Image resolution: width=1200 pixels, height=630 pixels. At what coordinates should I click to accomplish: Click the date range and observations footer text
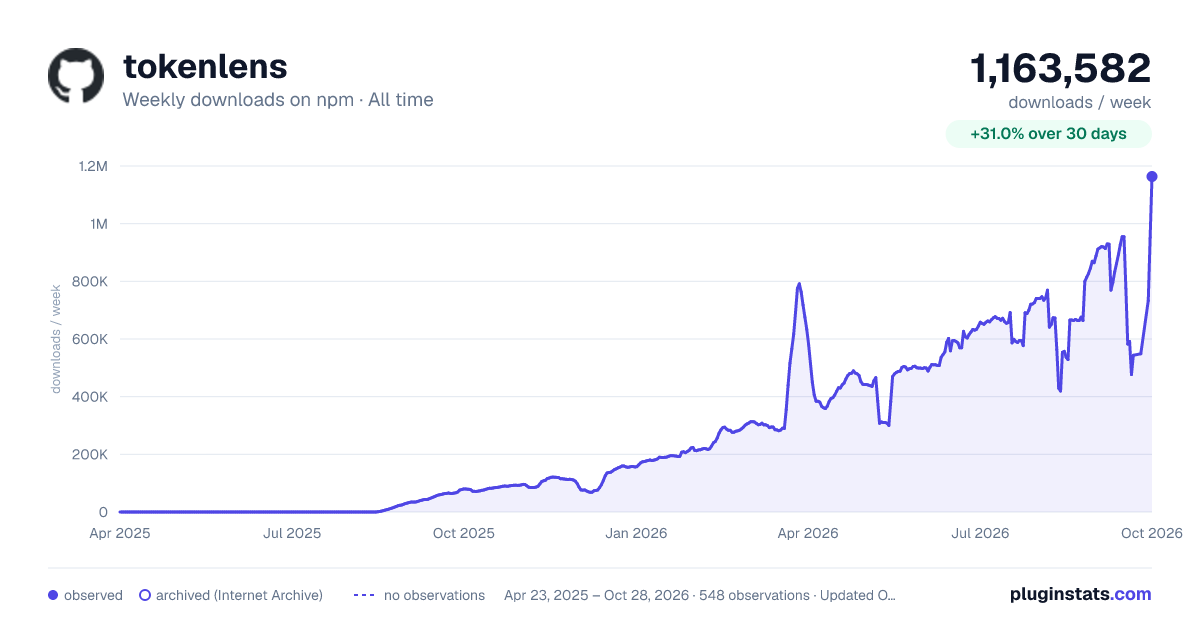[700, 595]
